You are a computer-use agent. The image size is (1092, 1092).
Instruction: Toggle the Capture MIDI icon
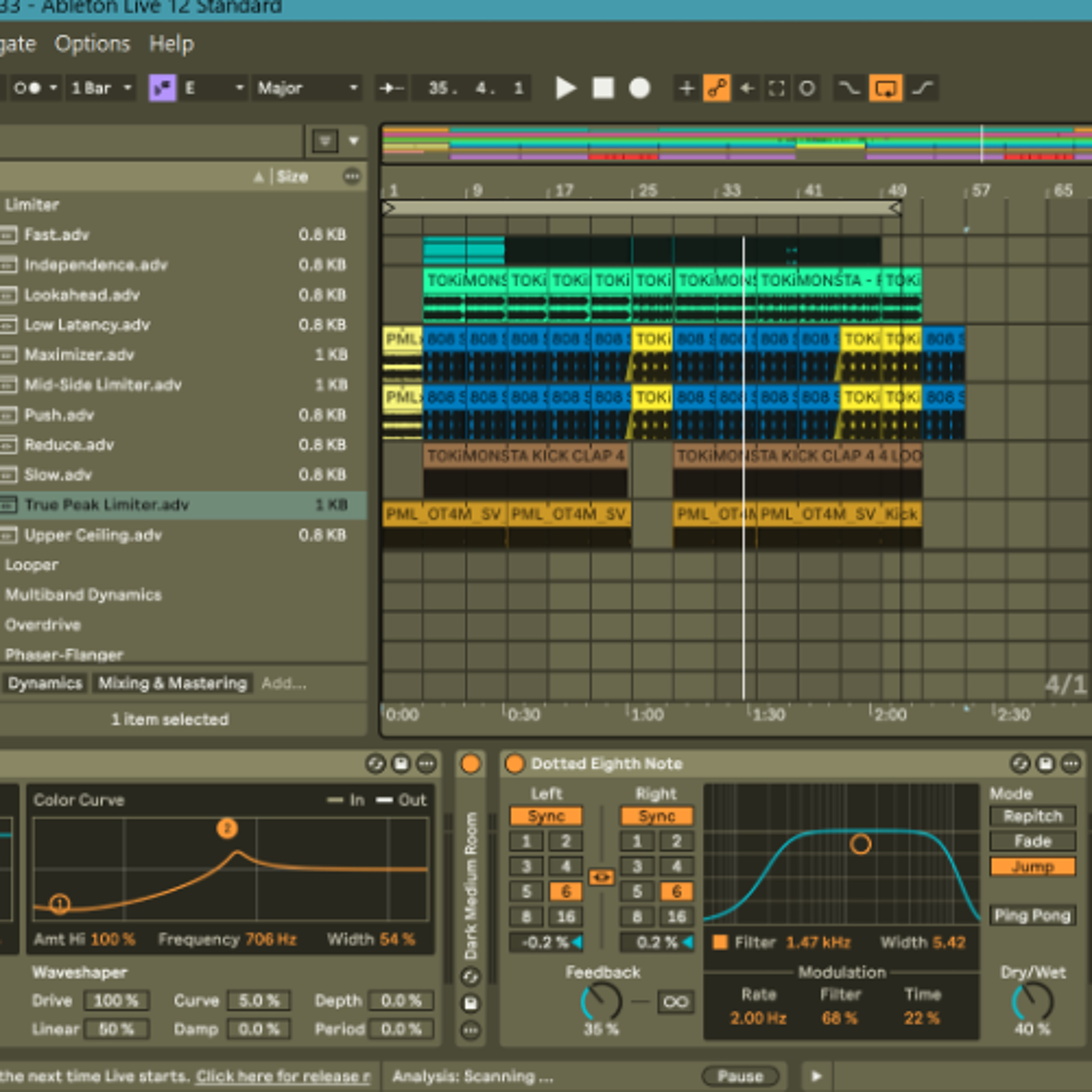(777, 88)
